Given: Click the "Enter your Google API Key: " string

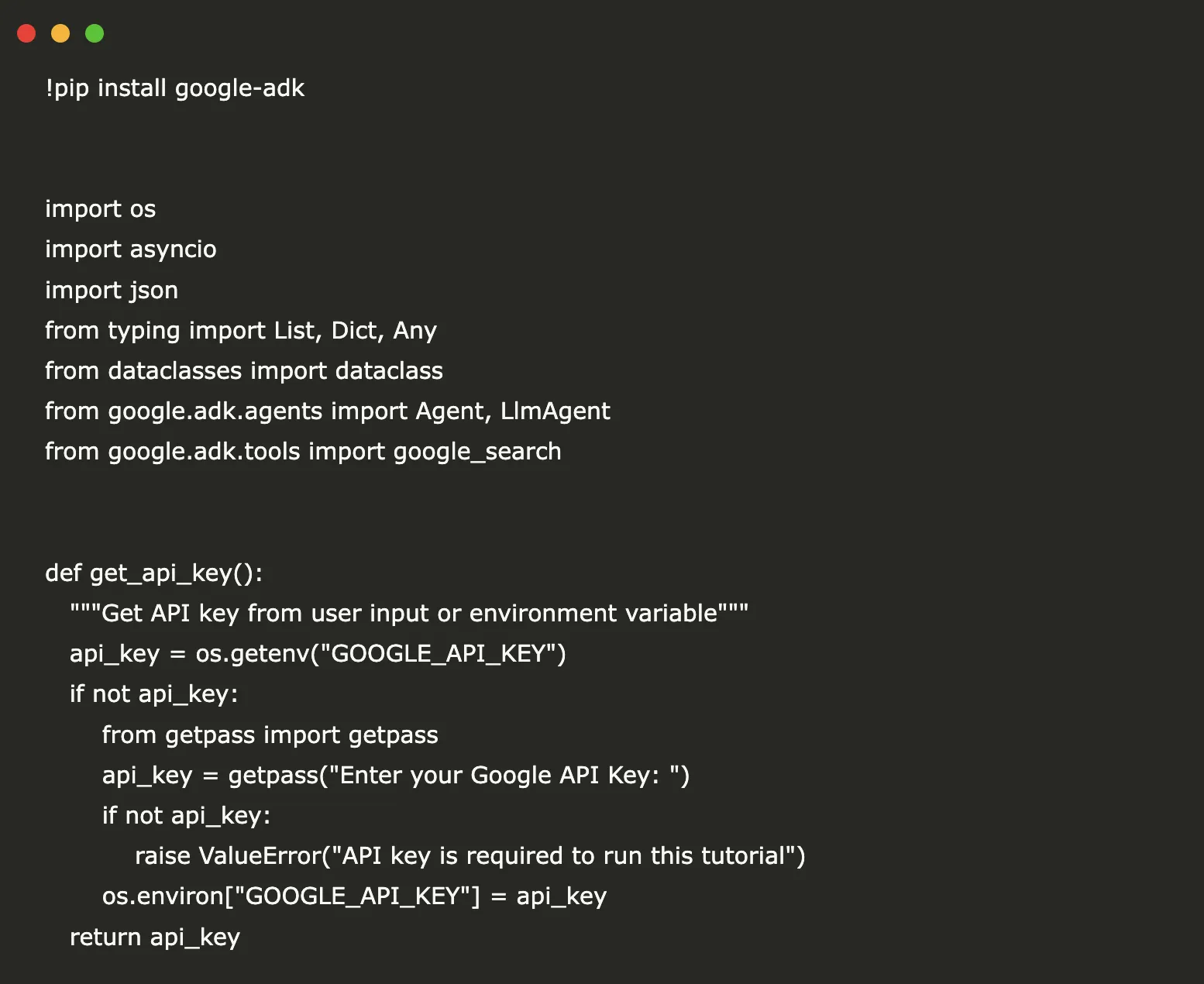Looking at the screenshot, I should pyautogui.click(x=504, y=776).
